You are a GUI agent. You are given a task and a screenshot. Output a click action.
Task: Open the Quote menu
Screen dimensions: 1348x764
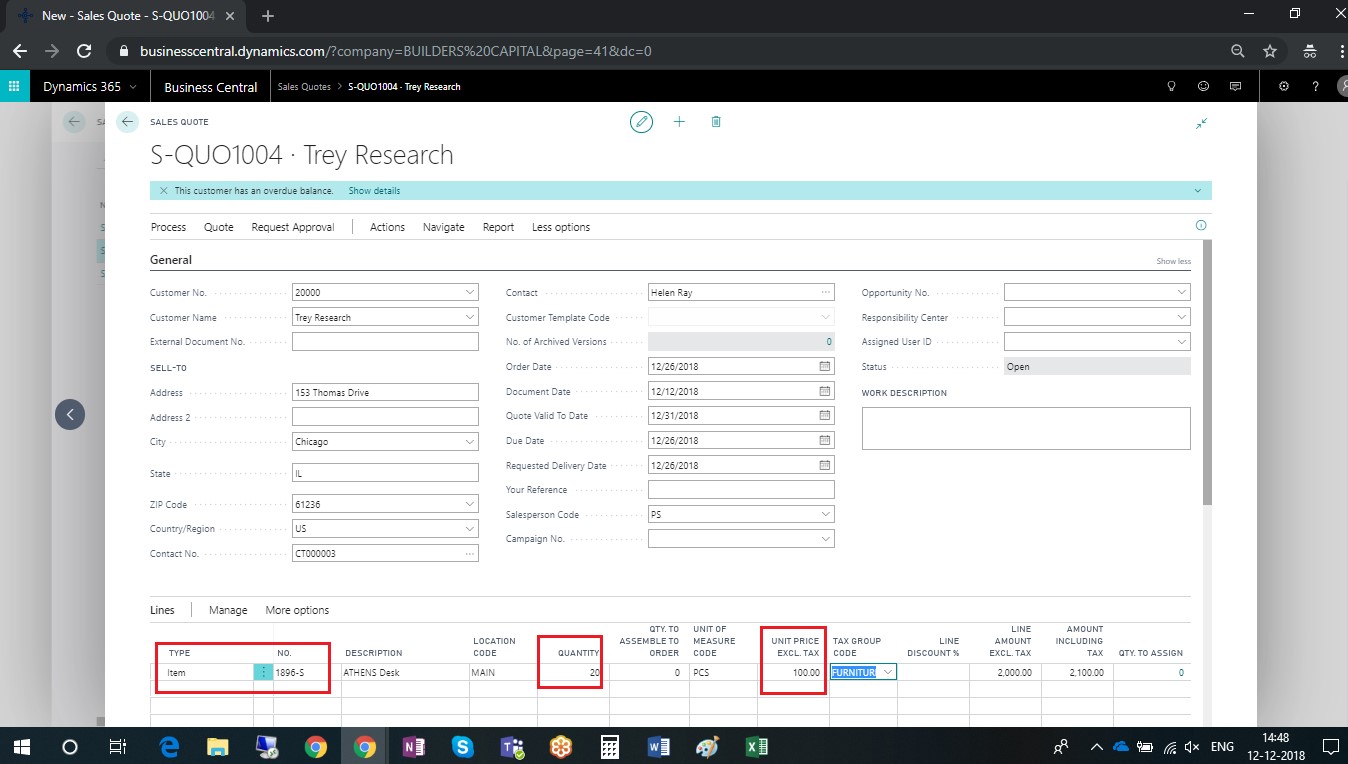click(x=219, y=227)
